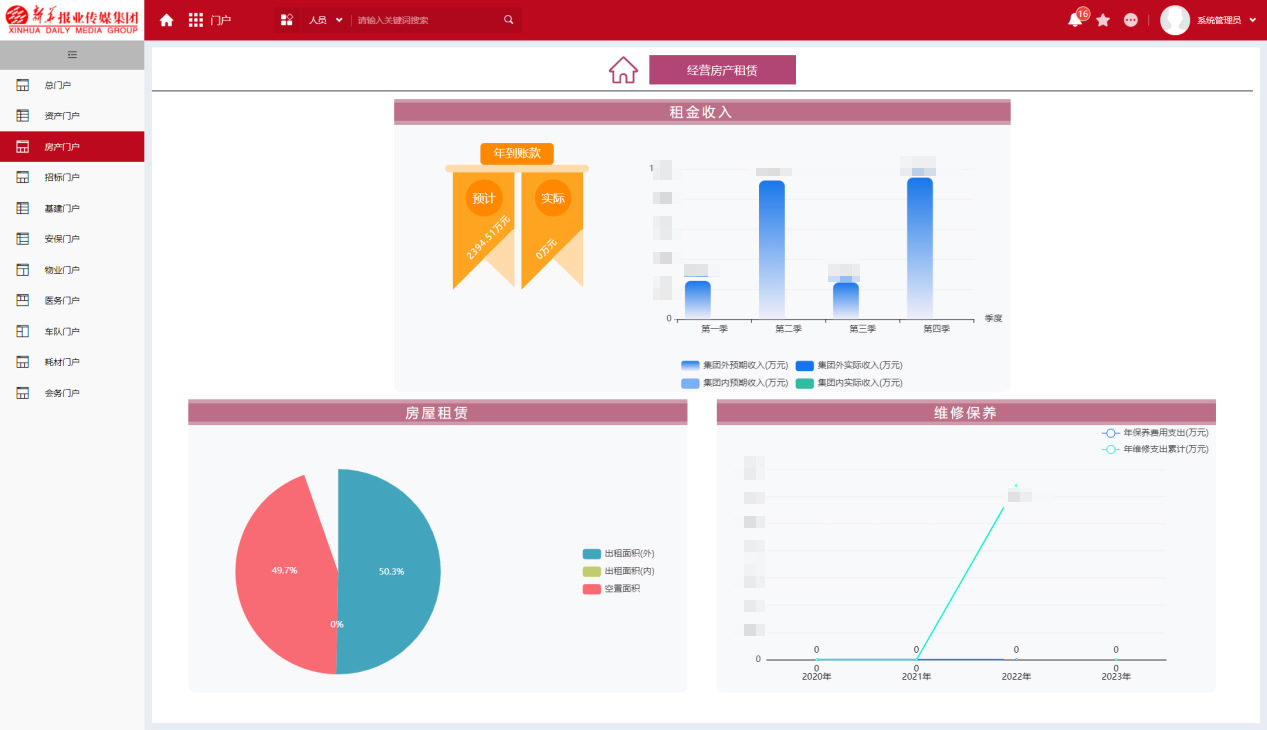Click the 总门户 sidebar icon
1267x730 pixels.
23,85
